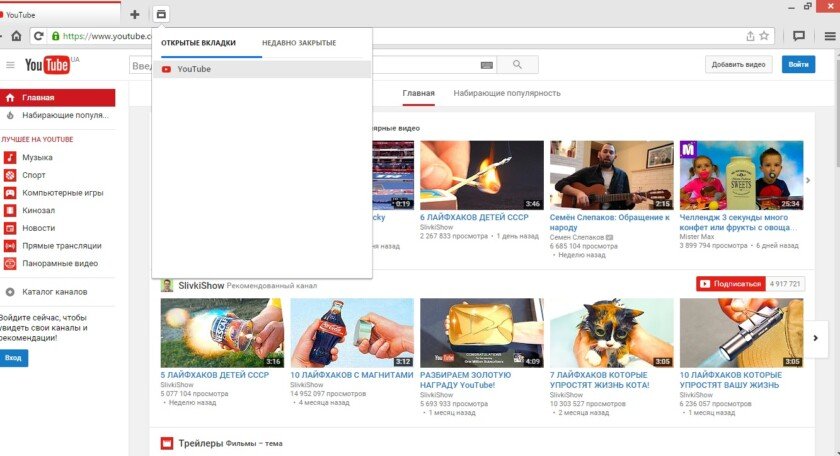Click the Добавить видео button
The width and height of the screenshot is (840, 456).
pos(738,64)
